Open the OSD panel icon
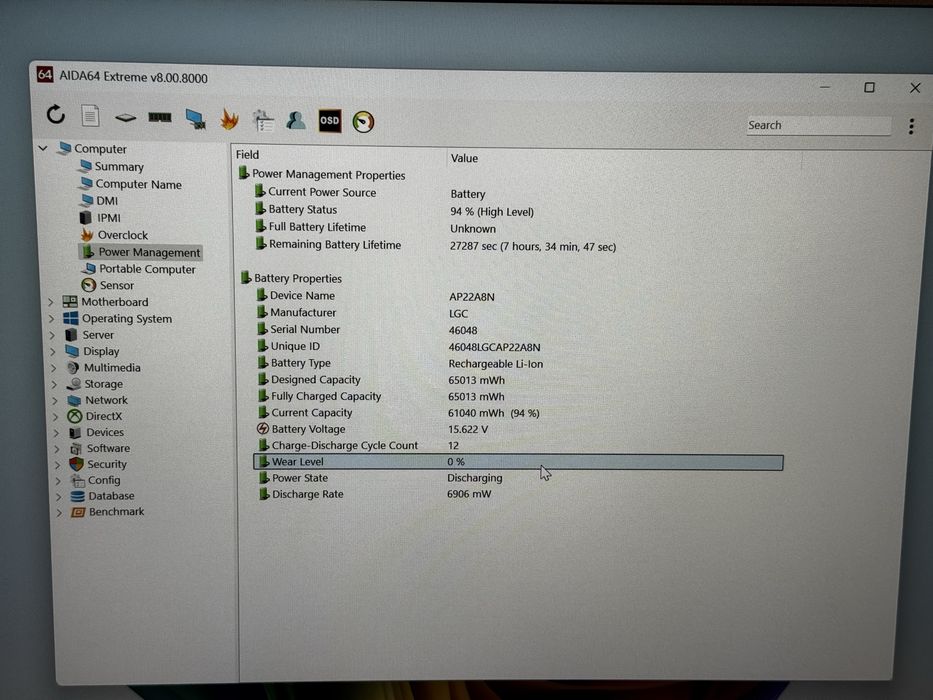This screenshot has width=933, height=700. 330,121
